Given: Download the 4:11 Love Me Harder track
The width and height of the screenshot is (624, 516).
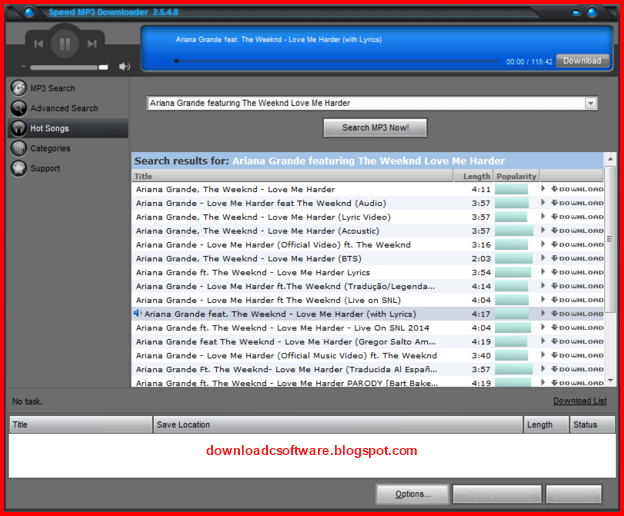Looking at the screenshot, I should pos(577,189).
